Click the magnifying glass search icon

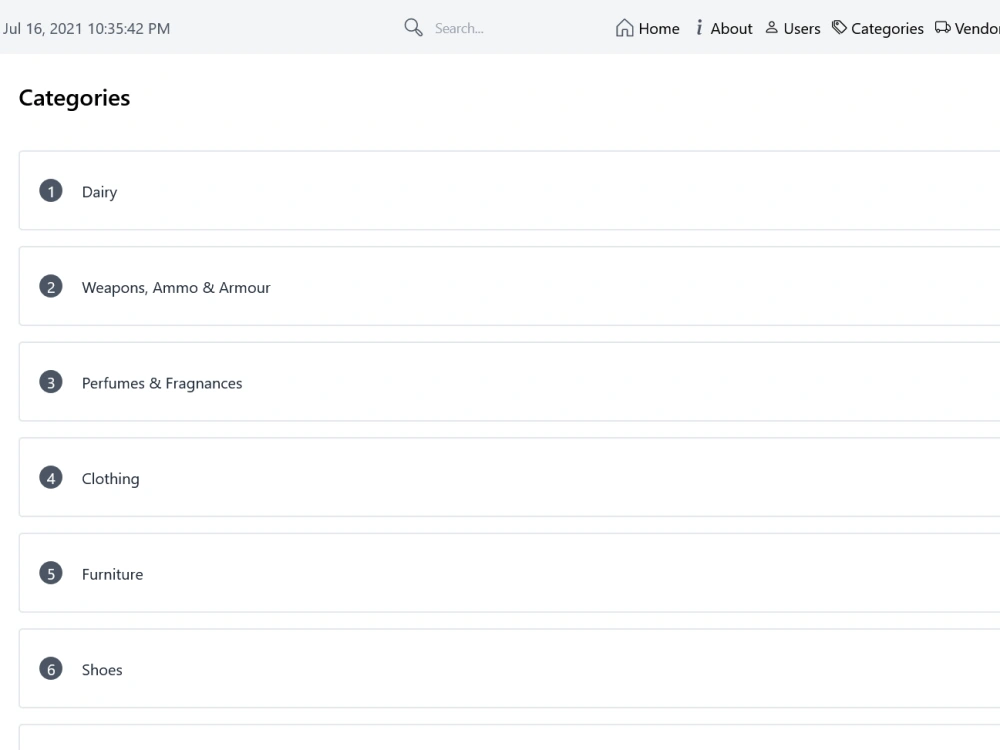click(x=413, y=27)
